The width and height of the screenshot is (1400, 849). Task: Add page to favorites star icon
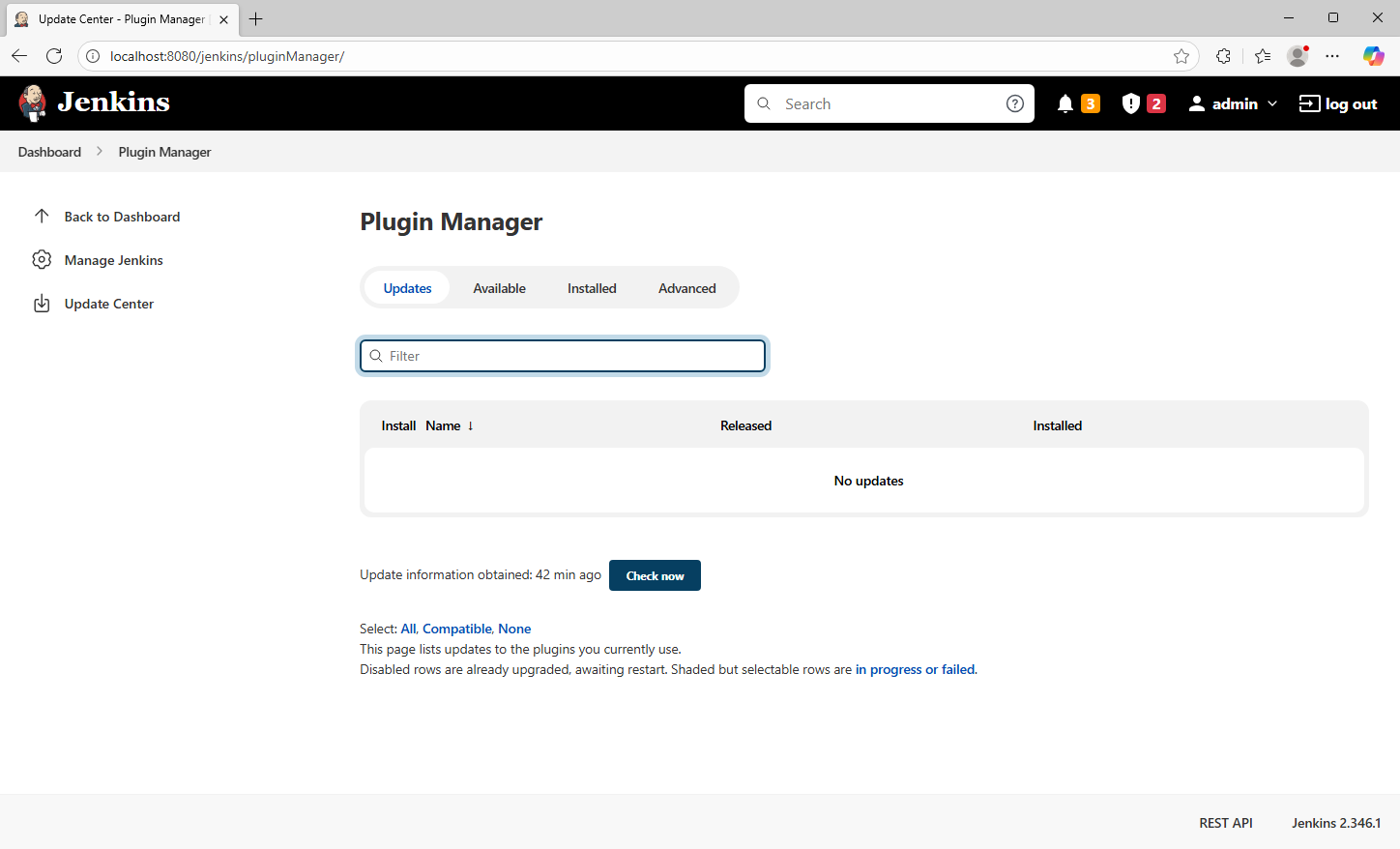[1181, 56]
